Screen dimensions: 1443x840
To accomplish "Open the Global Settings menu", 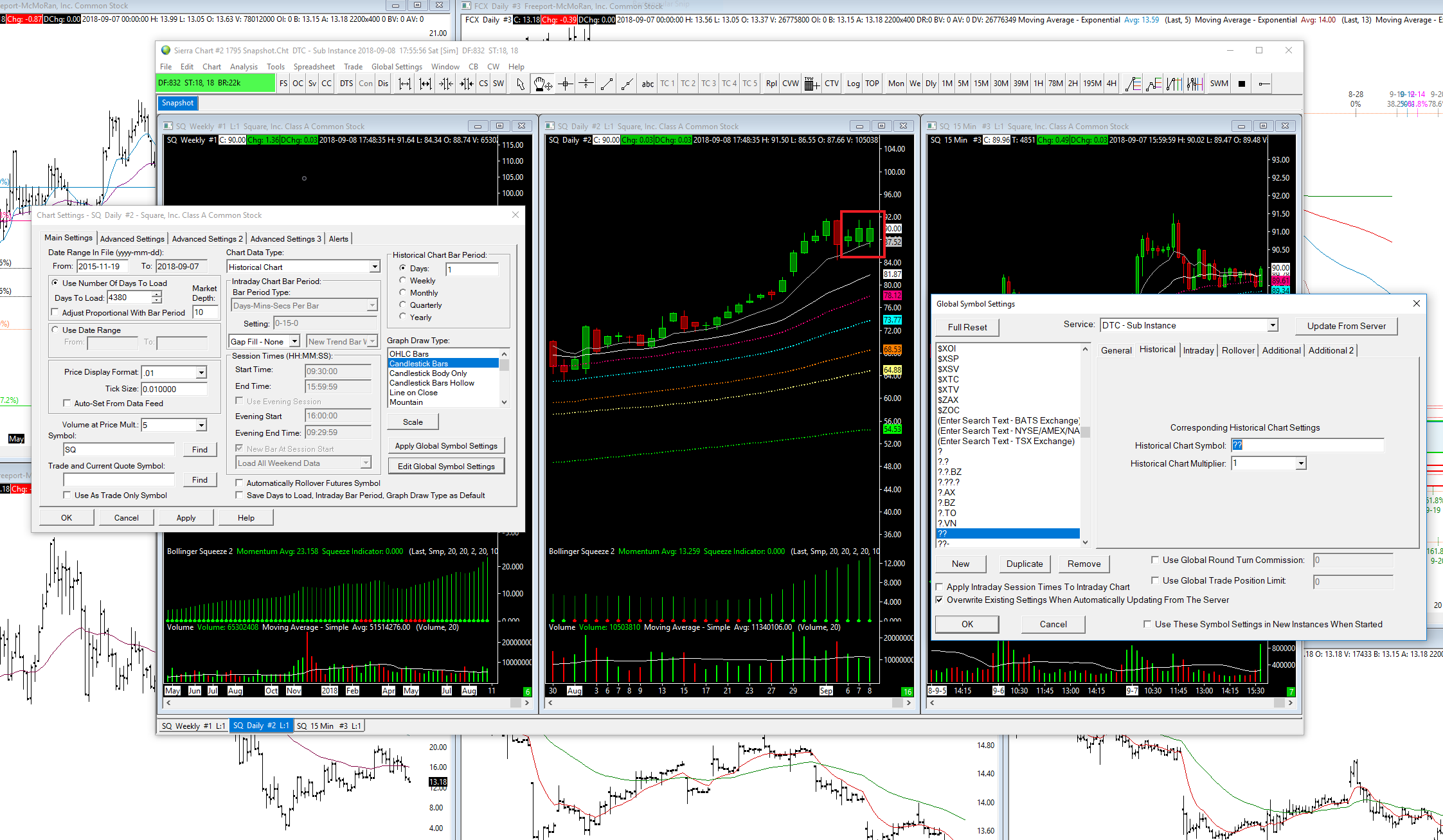I will (x=396, y=67).
